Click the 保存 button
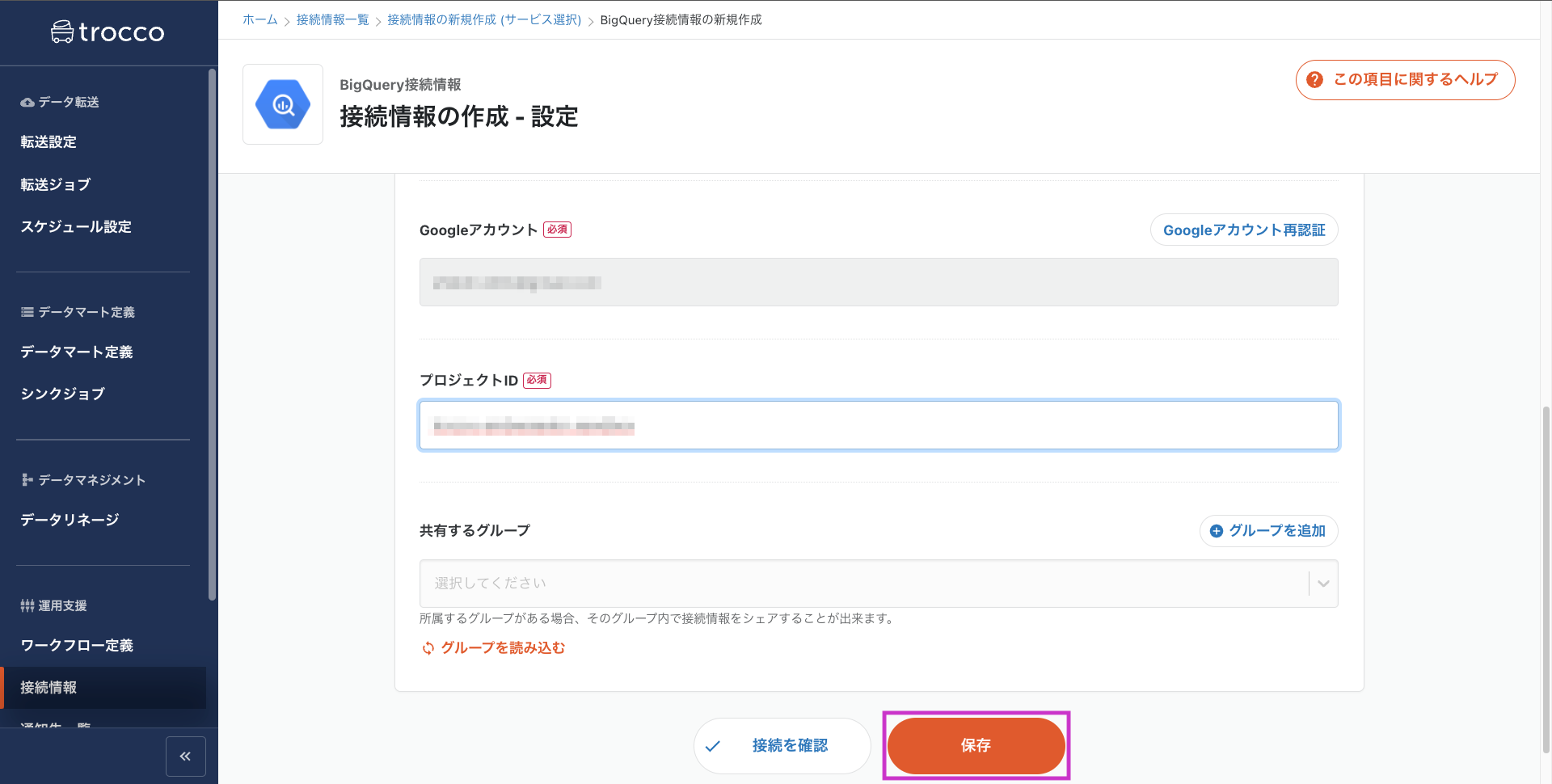The height and width of the screenshot is (784, 1552). [x=976, y=746]
